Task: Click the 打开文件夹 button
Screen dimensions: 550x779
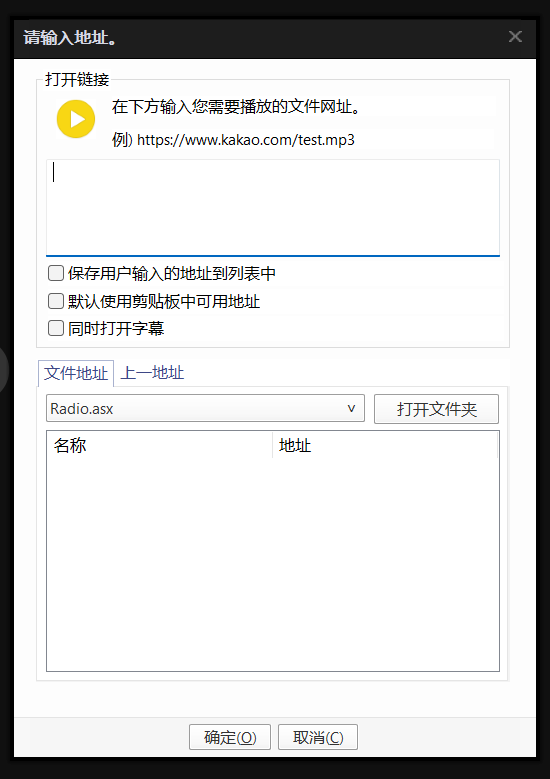Action: [x=436, y=409]
